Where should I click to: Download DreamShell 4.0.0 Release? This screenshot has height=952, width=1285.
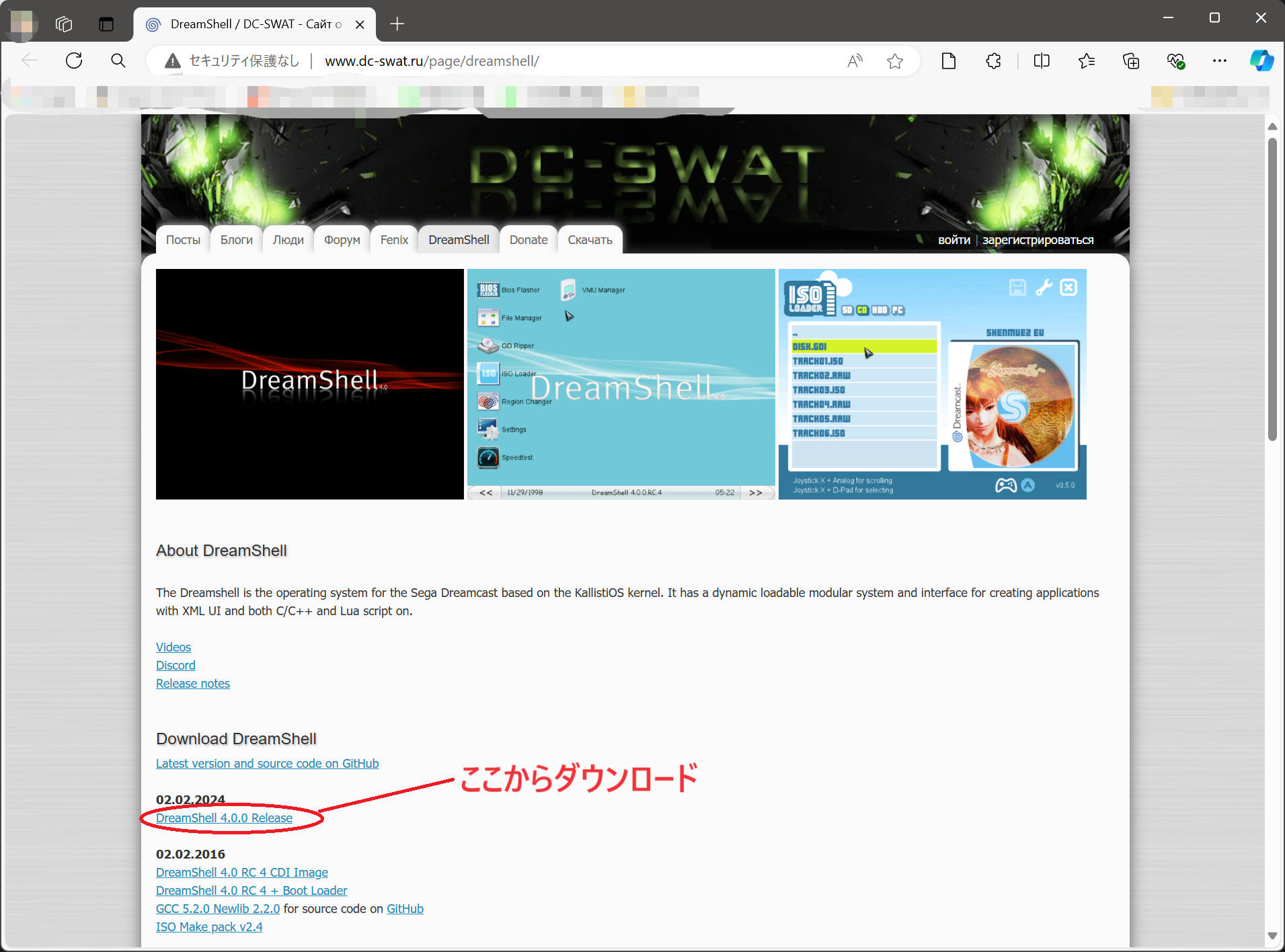(224, 818)
